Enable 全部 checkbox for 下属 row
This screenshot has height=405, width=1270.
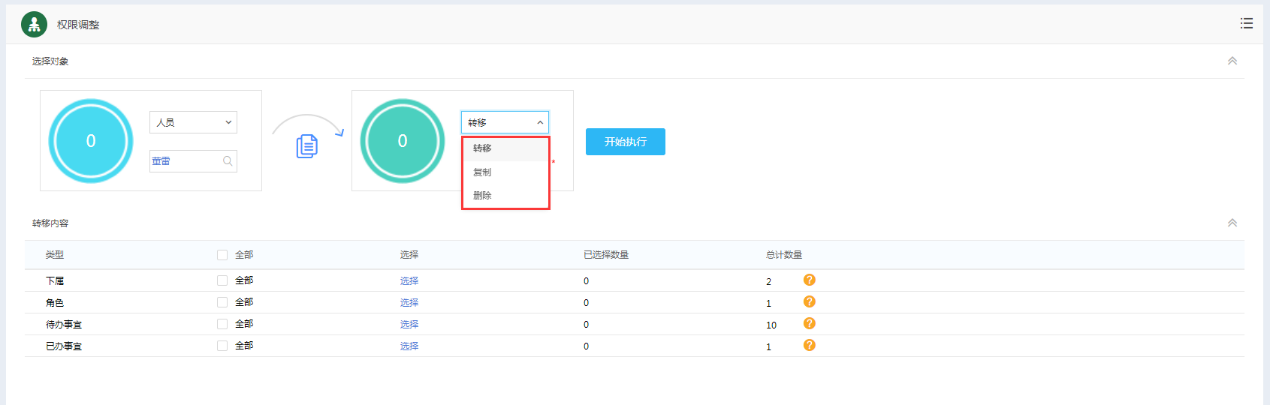tap(222, 281)
